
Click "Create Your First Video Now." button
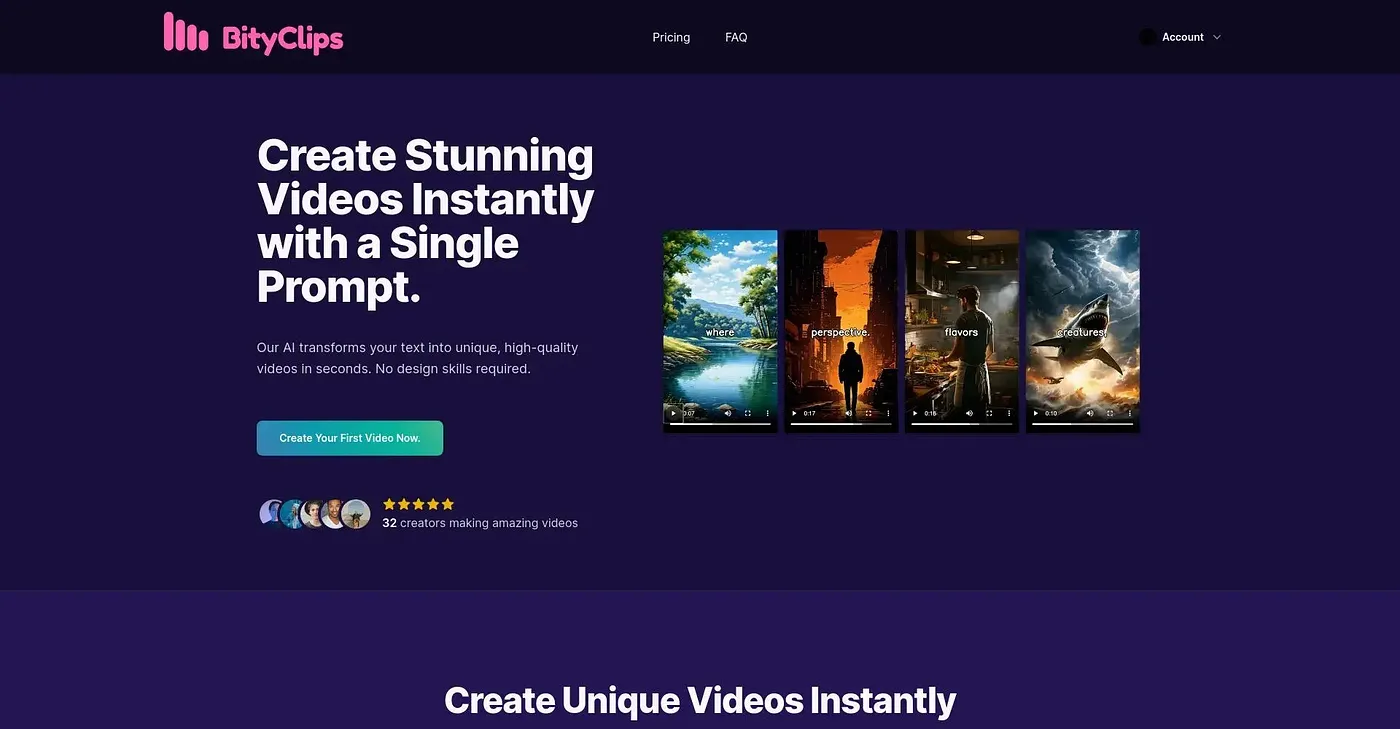350,438
